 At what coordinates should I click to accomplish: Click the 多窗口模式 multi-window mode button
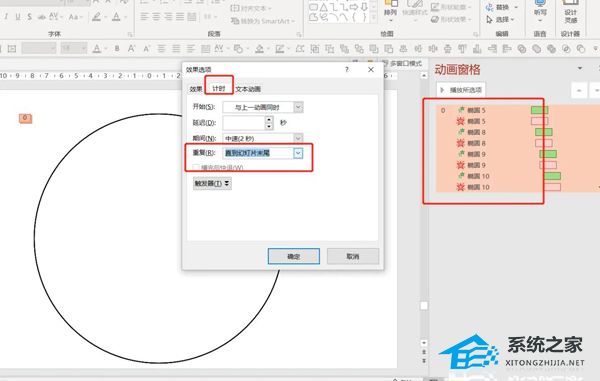[x=402, y=63]
